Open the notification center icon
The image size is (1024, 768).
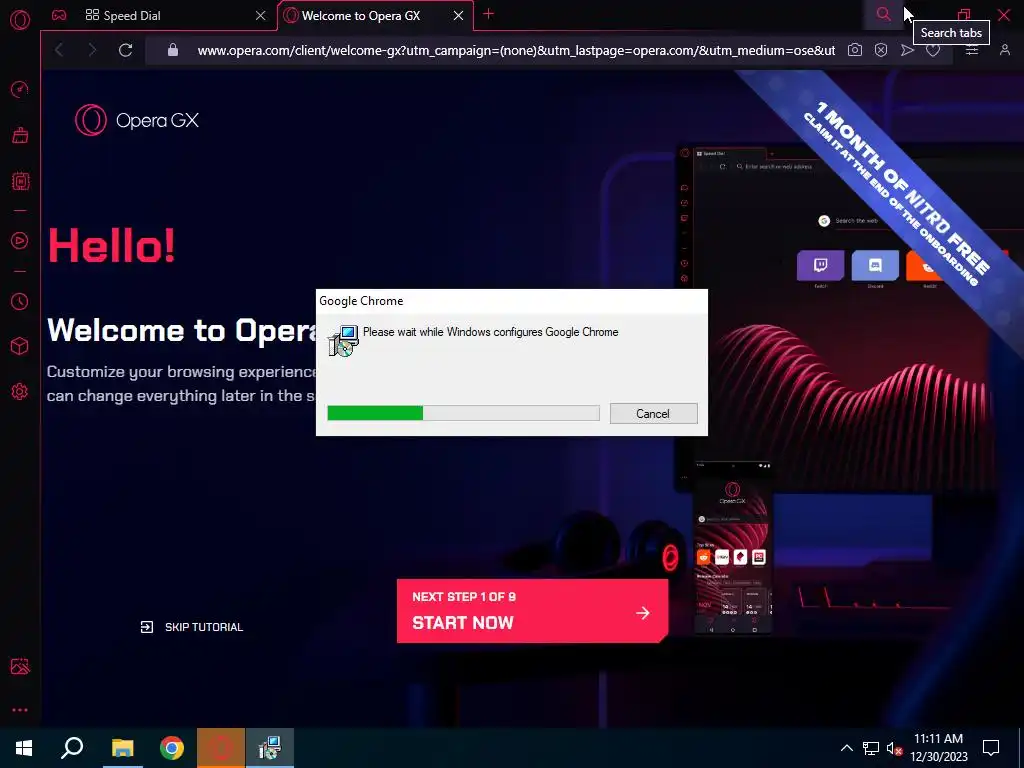point(991,748)
